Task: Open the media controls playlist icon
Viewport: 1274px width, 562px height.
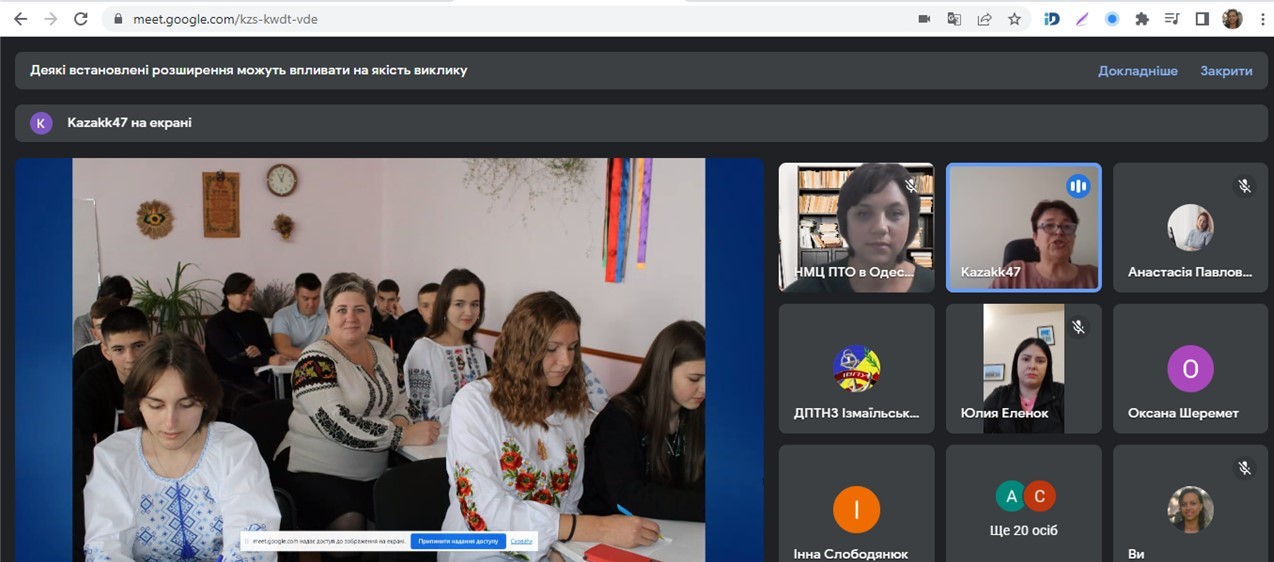Action: click(x=1172, y=19)
